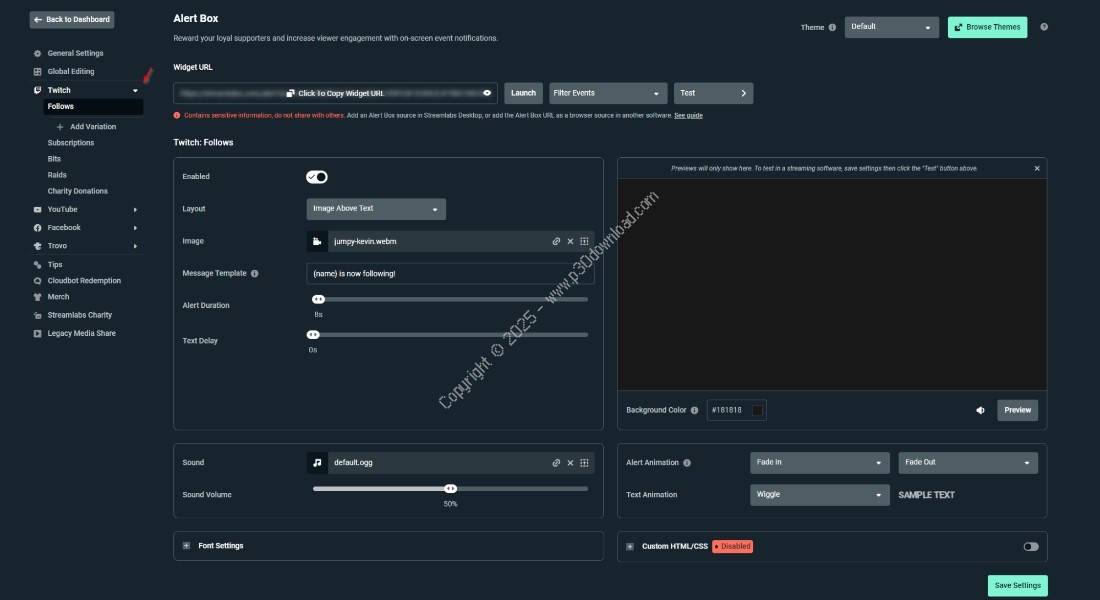Screen dimensions: 1100x600
Task: Click the help question mark icon near Browse Themes
Action: [1044, 27]
